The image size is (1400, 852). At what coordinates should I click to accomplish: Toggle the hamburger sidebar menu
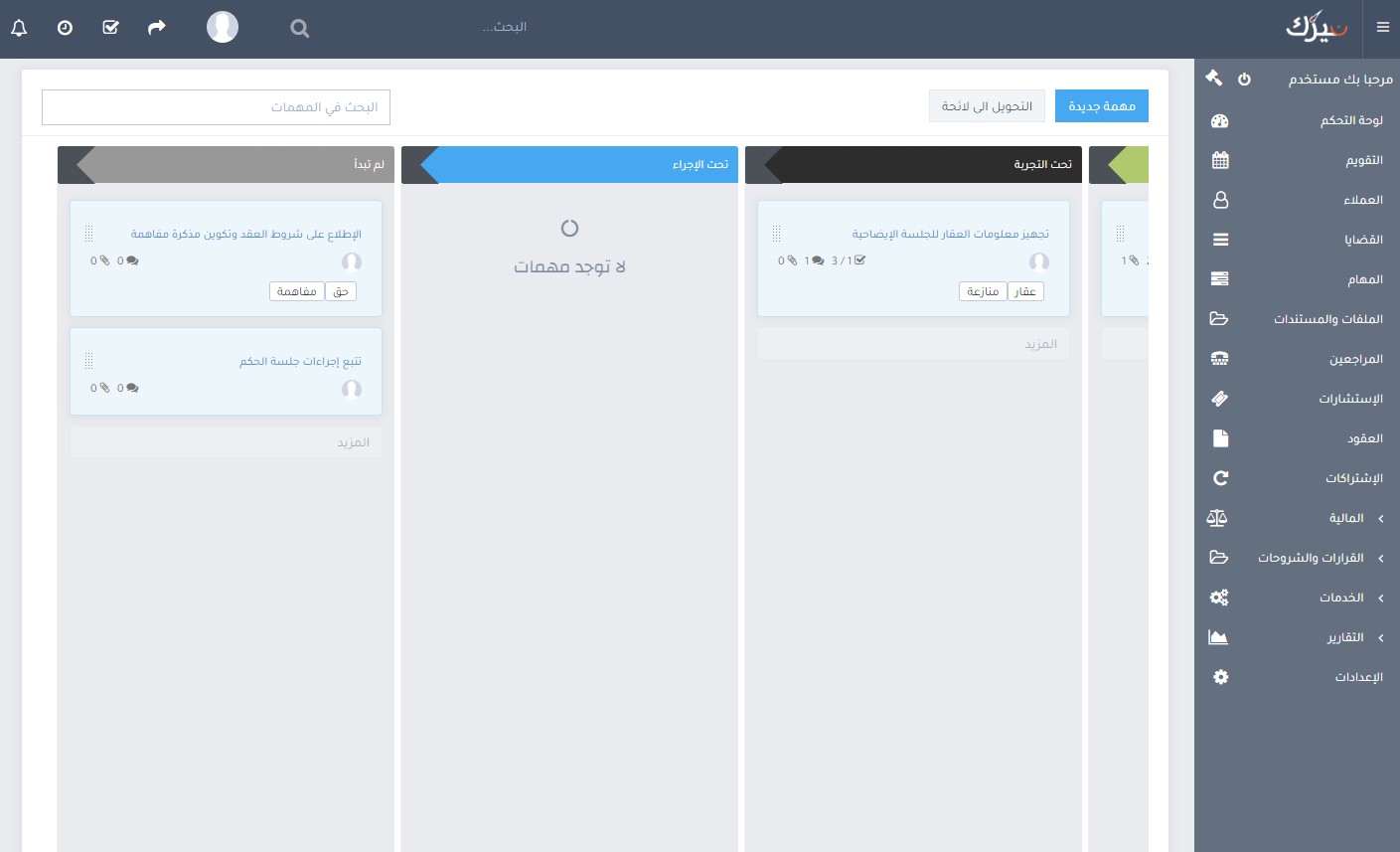coord(1382,28)
